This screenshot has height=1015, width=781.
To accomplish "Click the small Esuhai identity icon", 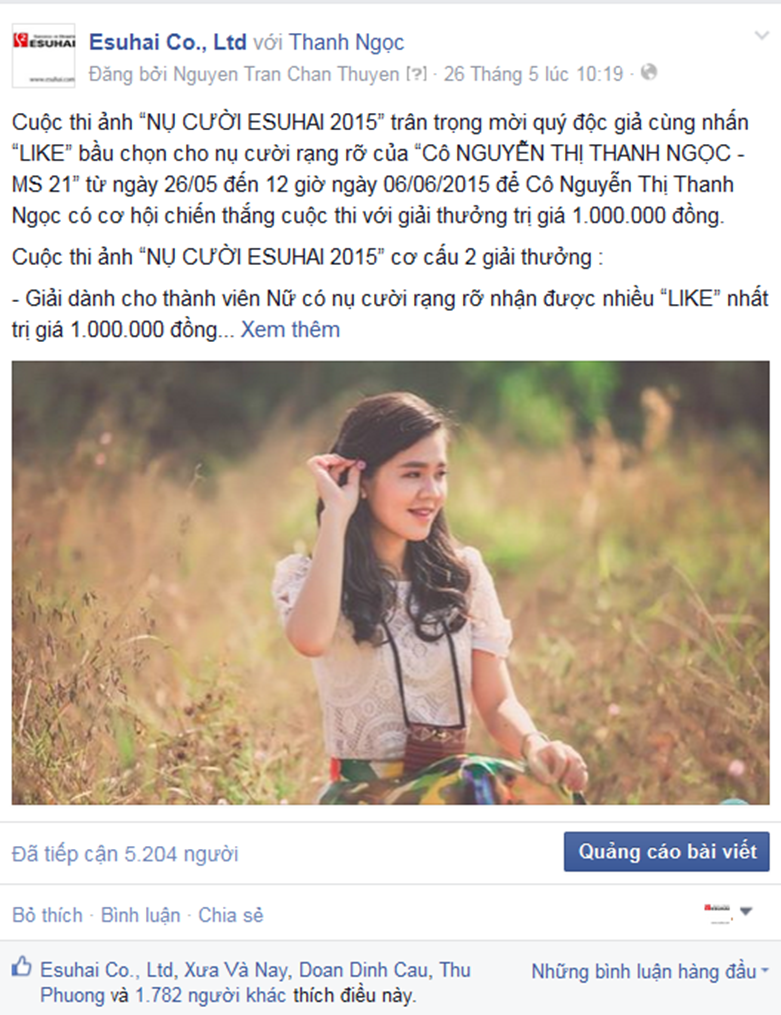I will click(x=718, y=912).
